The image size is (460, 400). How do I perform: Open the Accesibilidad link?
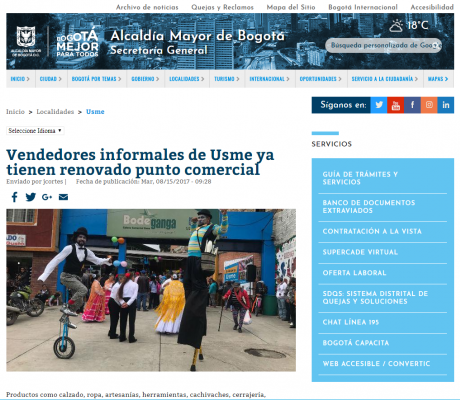pyautogui.click(x=432, y=7)
